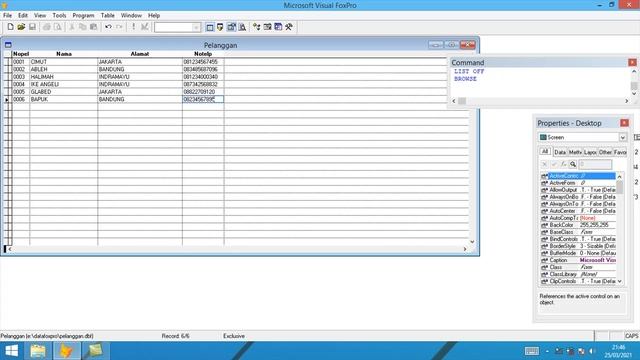This screenshot has width=640, height=360.
Task: Click the Toolbox (hammer) toolbar icon
Action: coord(289,27)
